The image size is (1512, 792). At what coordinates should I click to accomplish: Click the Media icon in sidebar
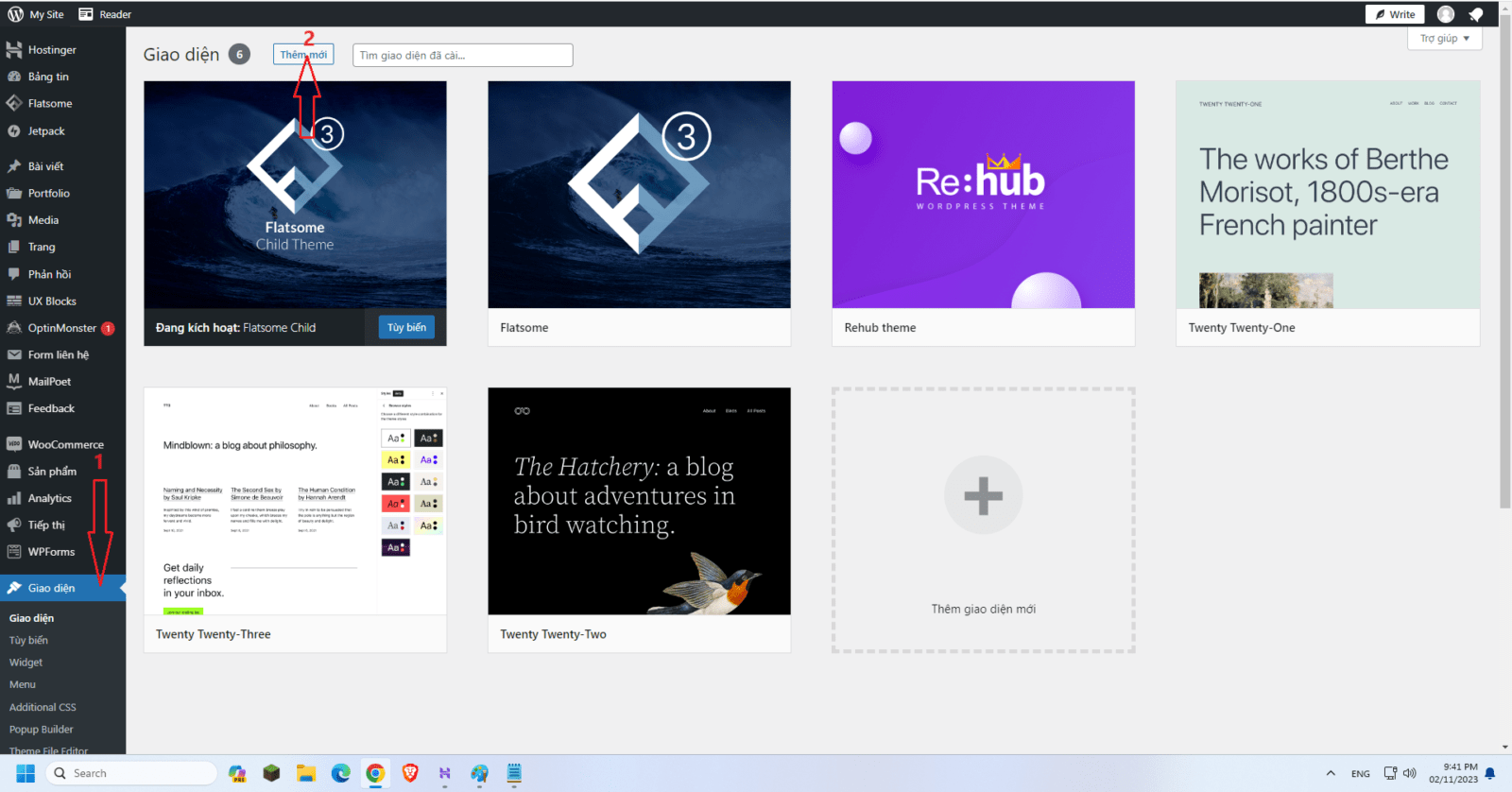pyautogui.click(x=14, y=220)
